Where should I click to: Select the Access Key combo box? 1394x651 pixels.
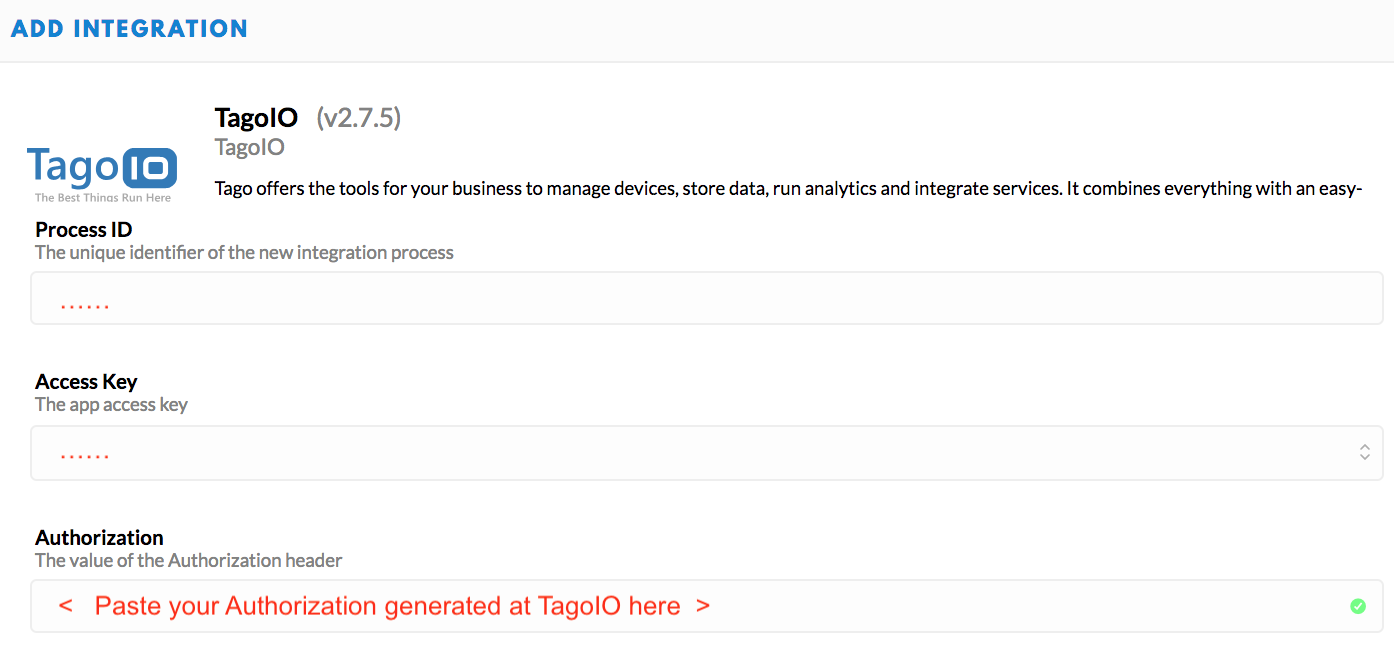pos(706,453)
